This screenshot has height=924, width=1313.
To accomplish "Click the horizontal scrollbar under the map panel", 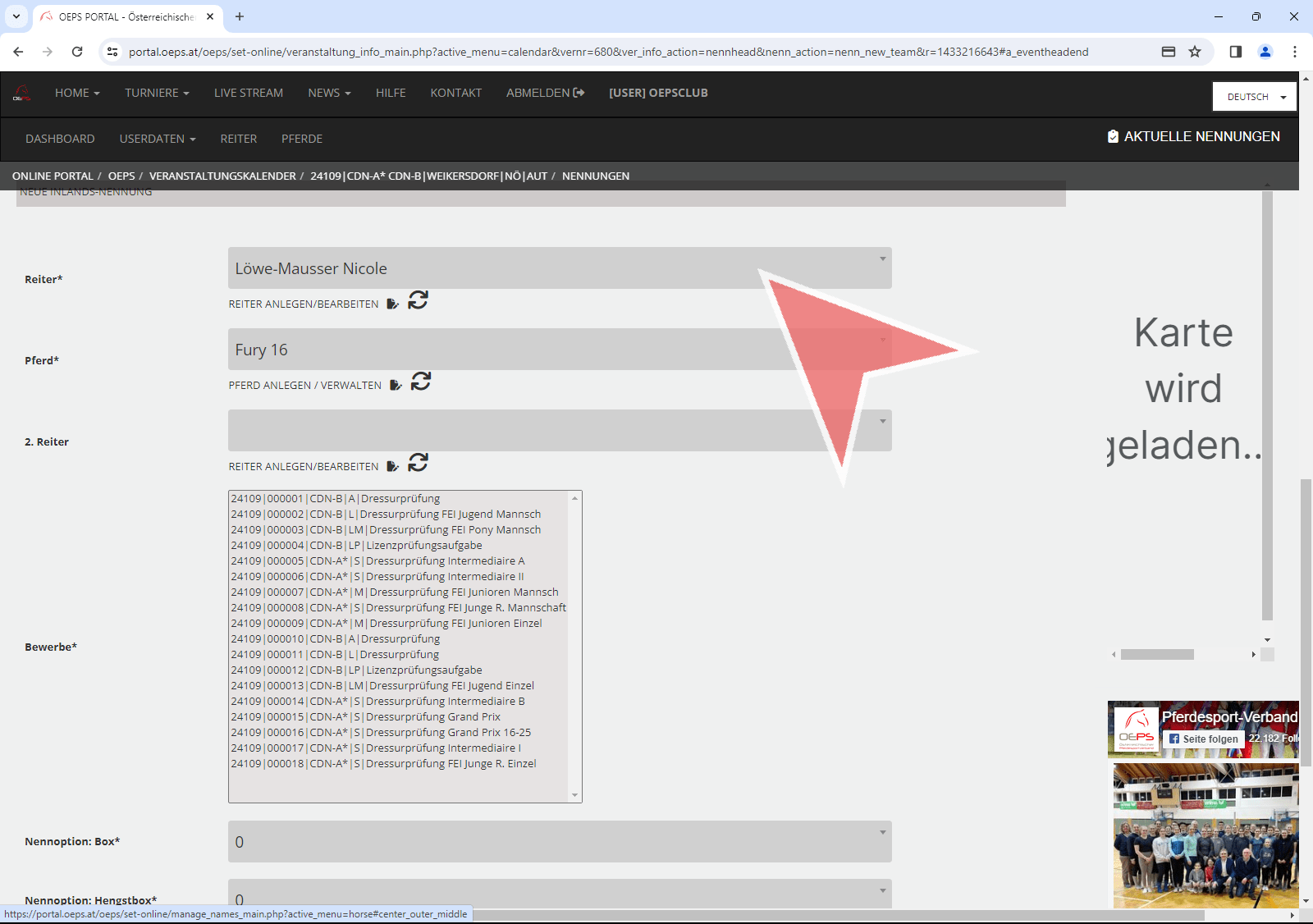I will click(1157, 655).
